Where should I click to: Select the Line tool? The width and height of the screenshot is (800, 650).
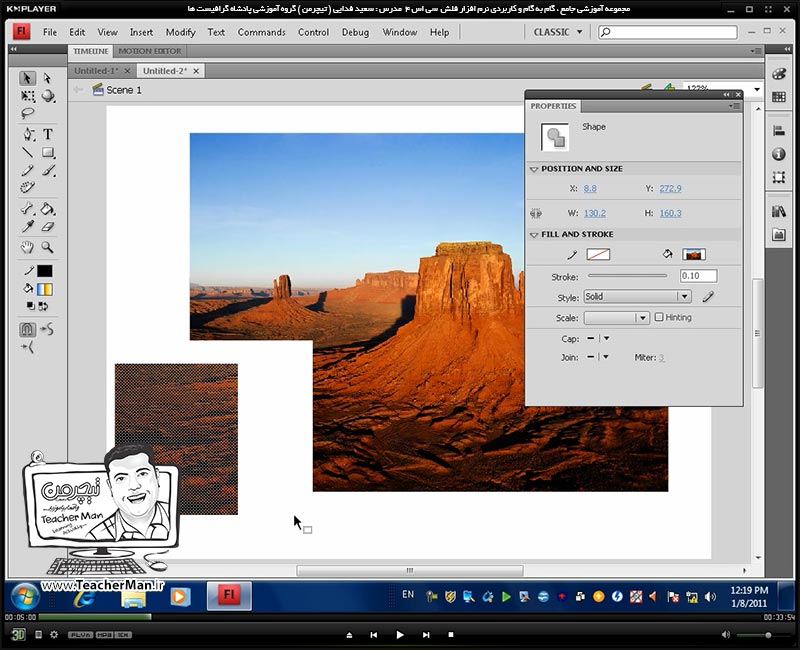28,152
